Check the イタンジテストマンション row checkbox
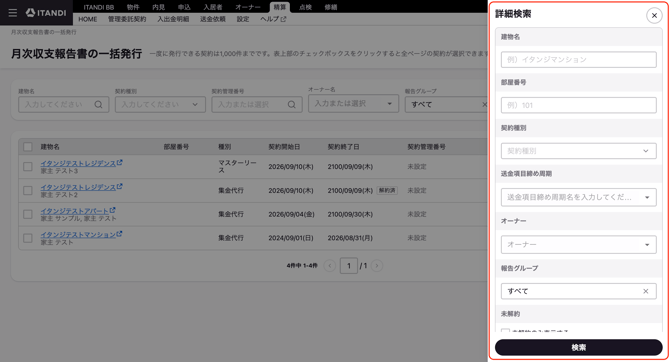This screenshot has height=362, width=670. [28, 238]
